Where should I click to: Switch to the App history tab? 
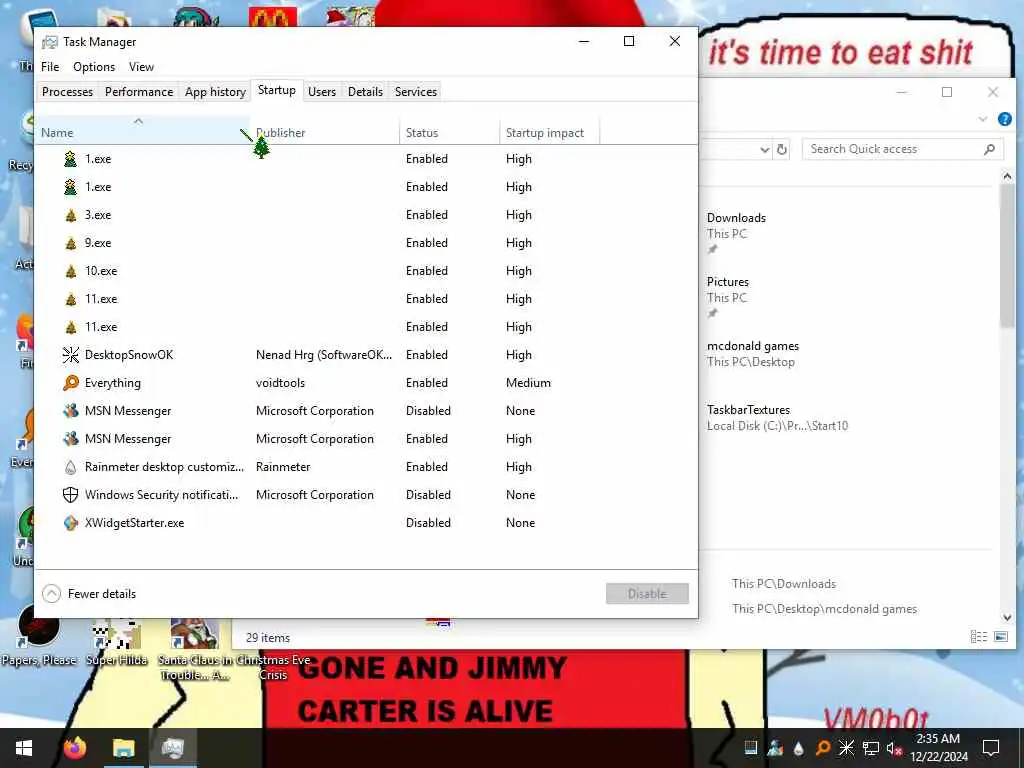(x=215, y=92)
